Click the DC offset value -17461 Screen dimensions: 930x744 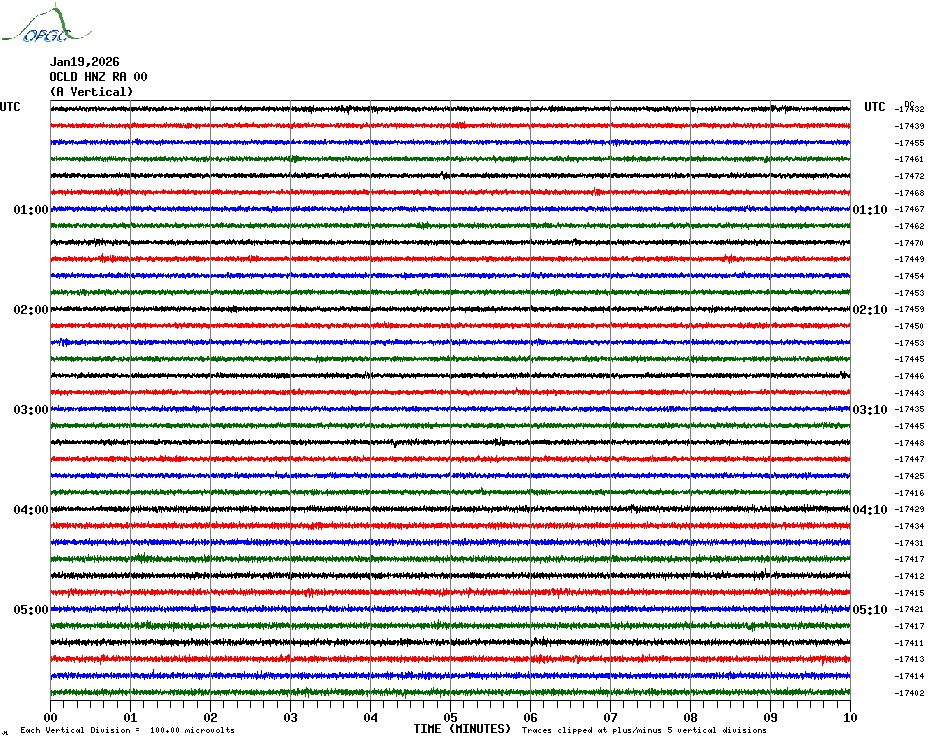pyautogui.click(x=909, y=160)
